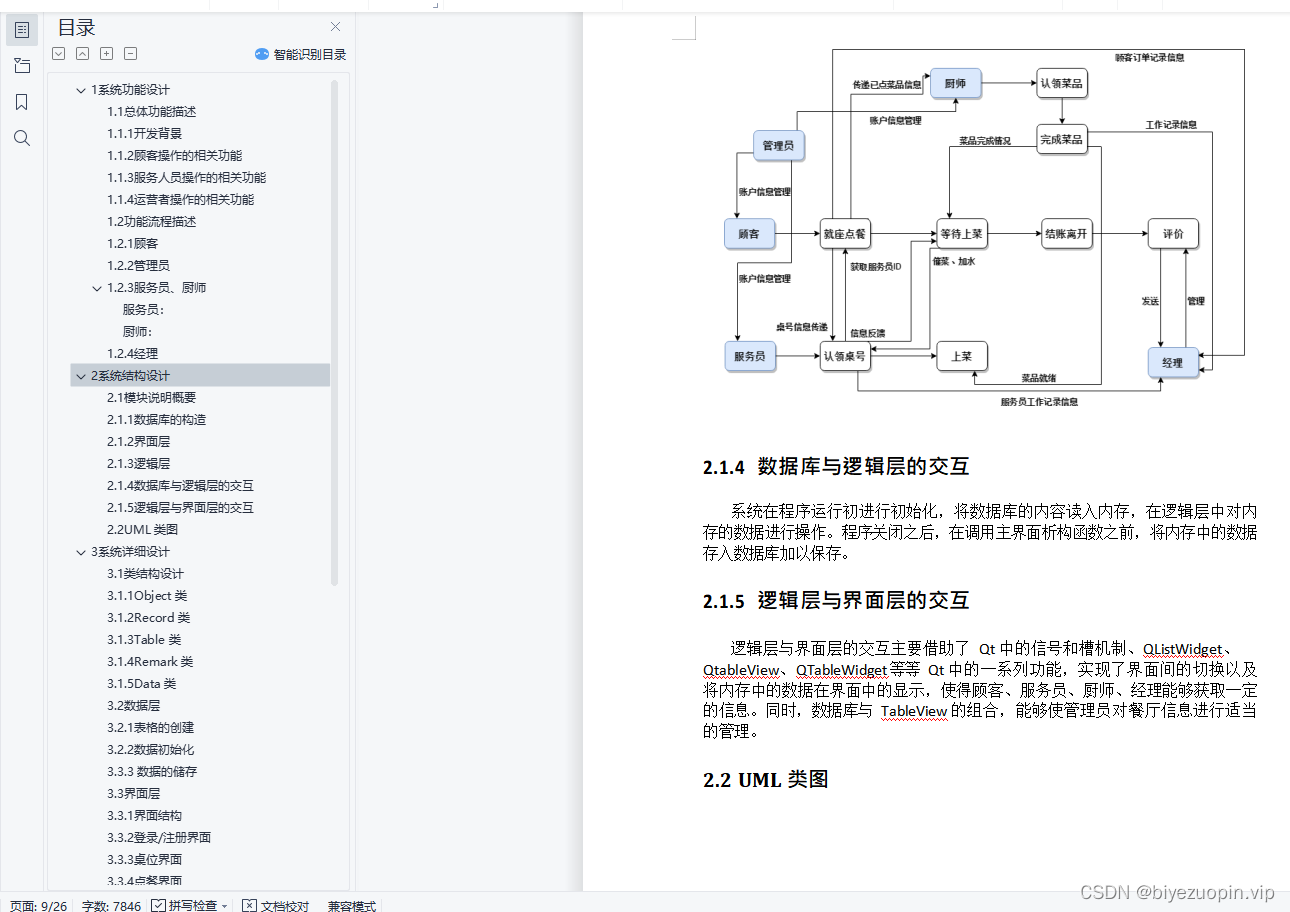Open outline entry 2.1模块说明概要
Viewport: 1290px width, 912px height.
(152, 397)
